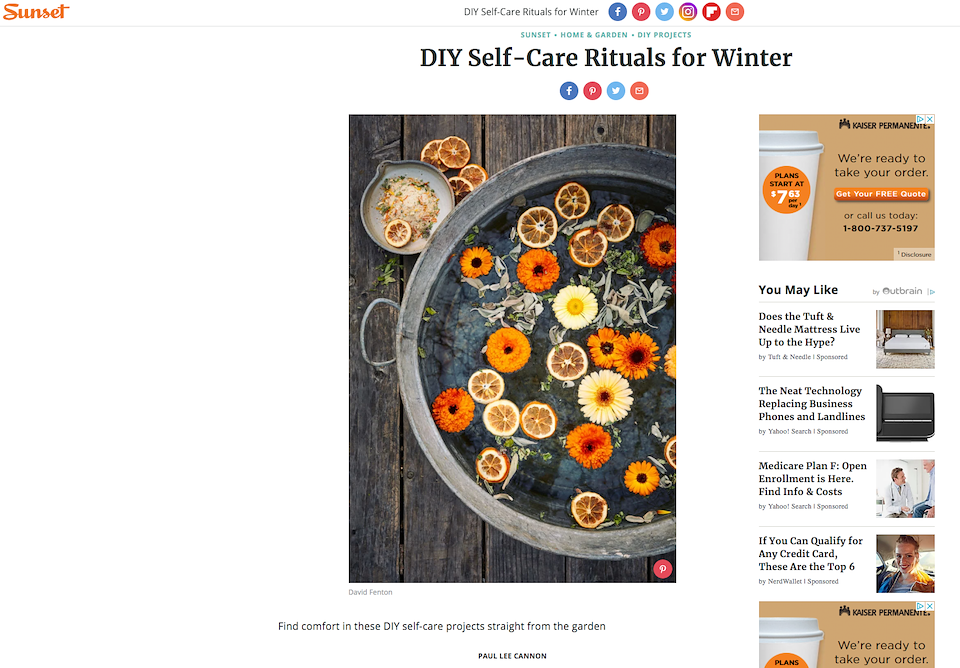The width and height of the screenshot is (960, 668).
Task: Click Get Your FREE Quote button
Action: point(881,194)
